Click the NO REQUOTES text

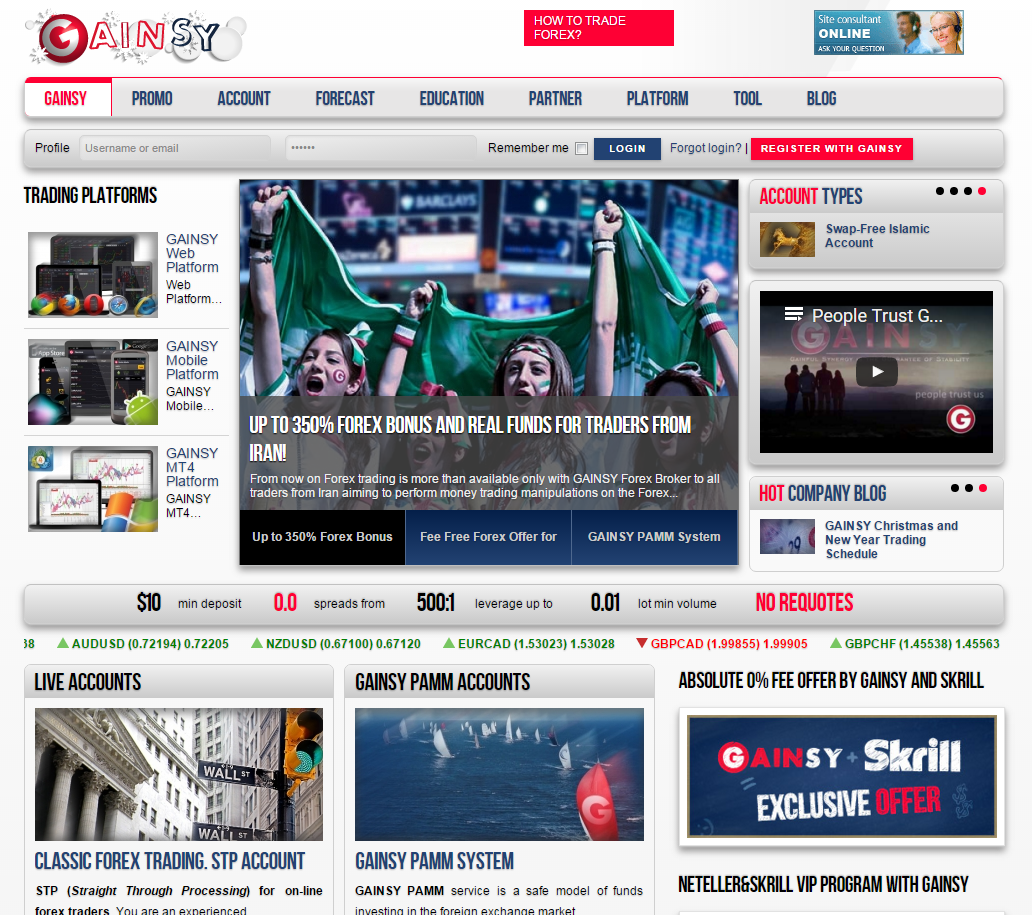coord(804,602)
